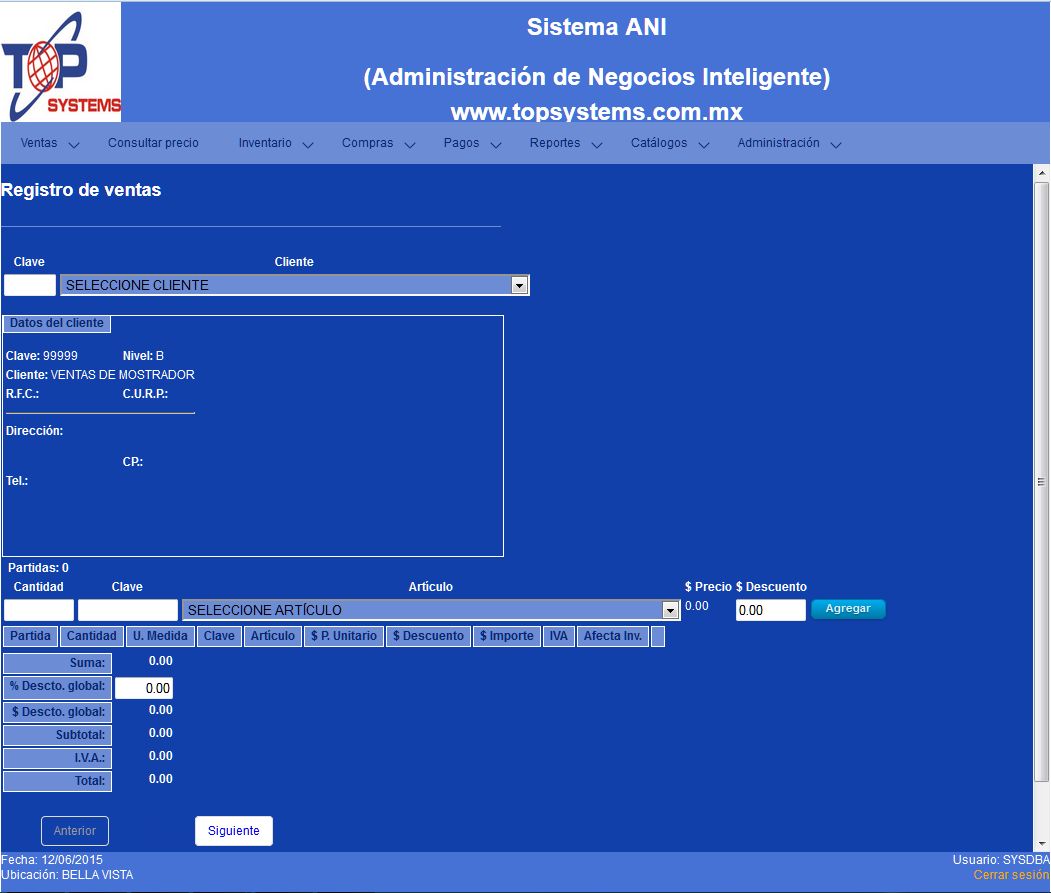
Task: Focus the Cantidad input field
Action: (39, 610)
